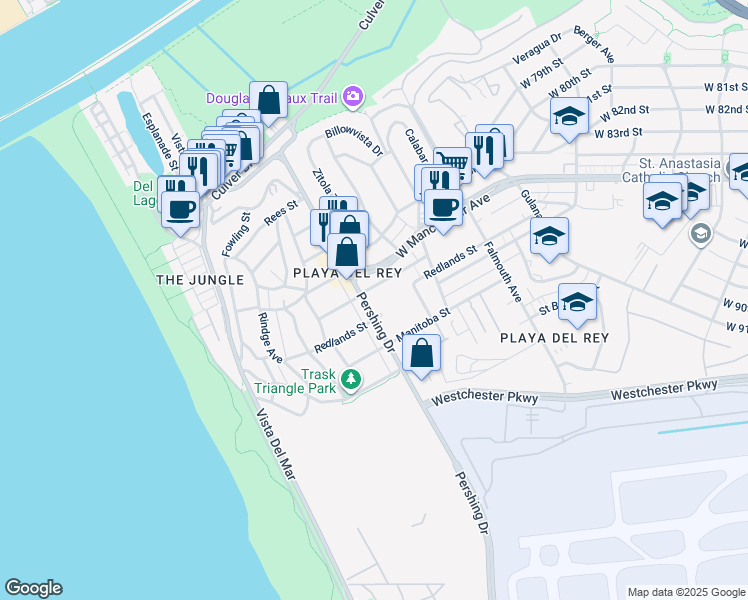
Task: Open the coffee cup marker near Del Lago
Action: tap(180, 210)
